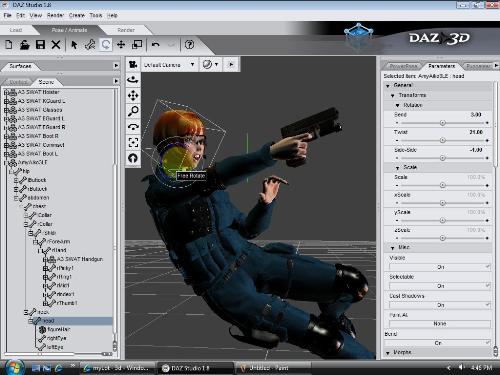Screen dimensions: 500x375
Task: Activate the Rotate tool in main toolbar
Action: [x=106, y=45]
